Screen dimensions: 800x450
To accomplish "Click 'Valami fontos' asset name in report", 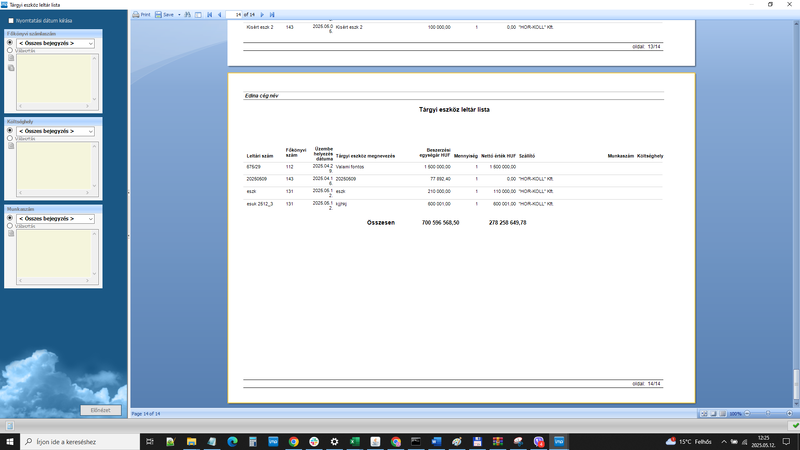I will (x=350, y=167).
